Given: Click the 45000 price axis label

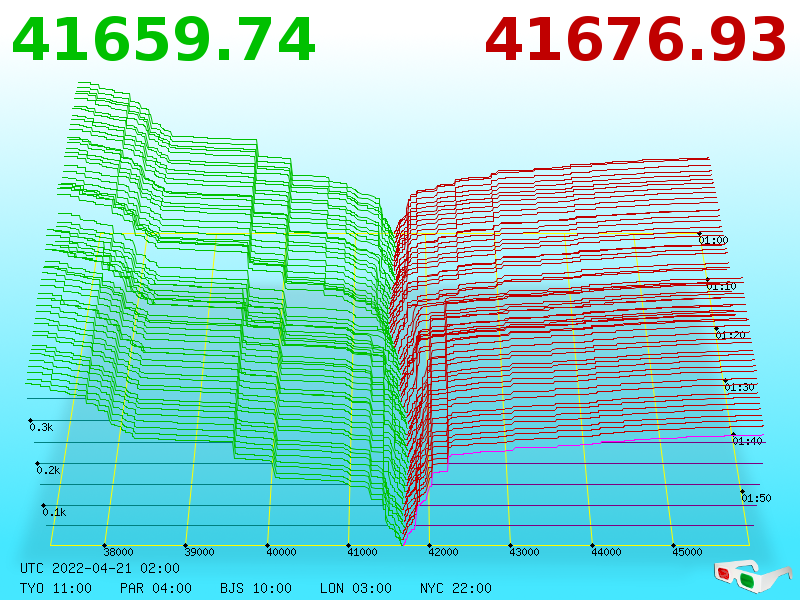Looking at the screenshot, I should click(x=687, y=552).
